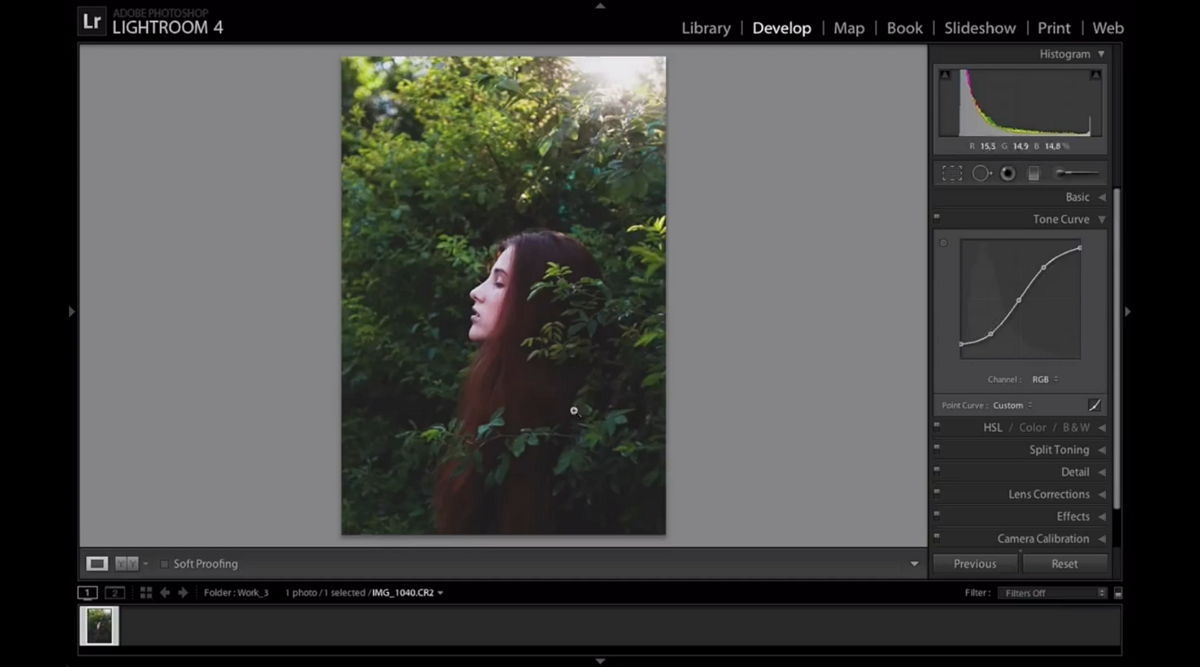Click the top-right tone curve endpoint
The height and width of the screenshot is (667, 1200).
coord(1080,247)
